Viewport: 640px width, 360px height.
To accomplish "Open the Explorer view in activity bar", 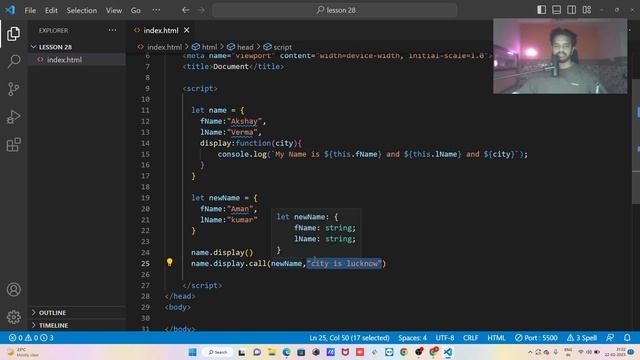I will tap(13, 34).
